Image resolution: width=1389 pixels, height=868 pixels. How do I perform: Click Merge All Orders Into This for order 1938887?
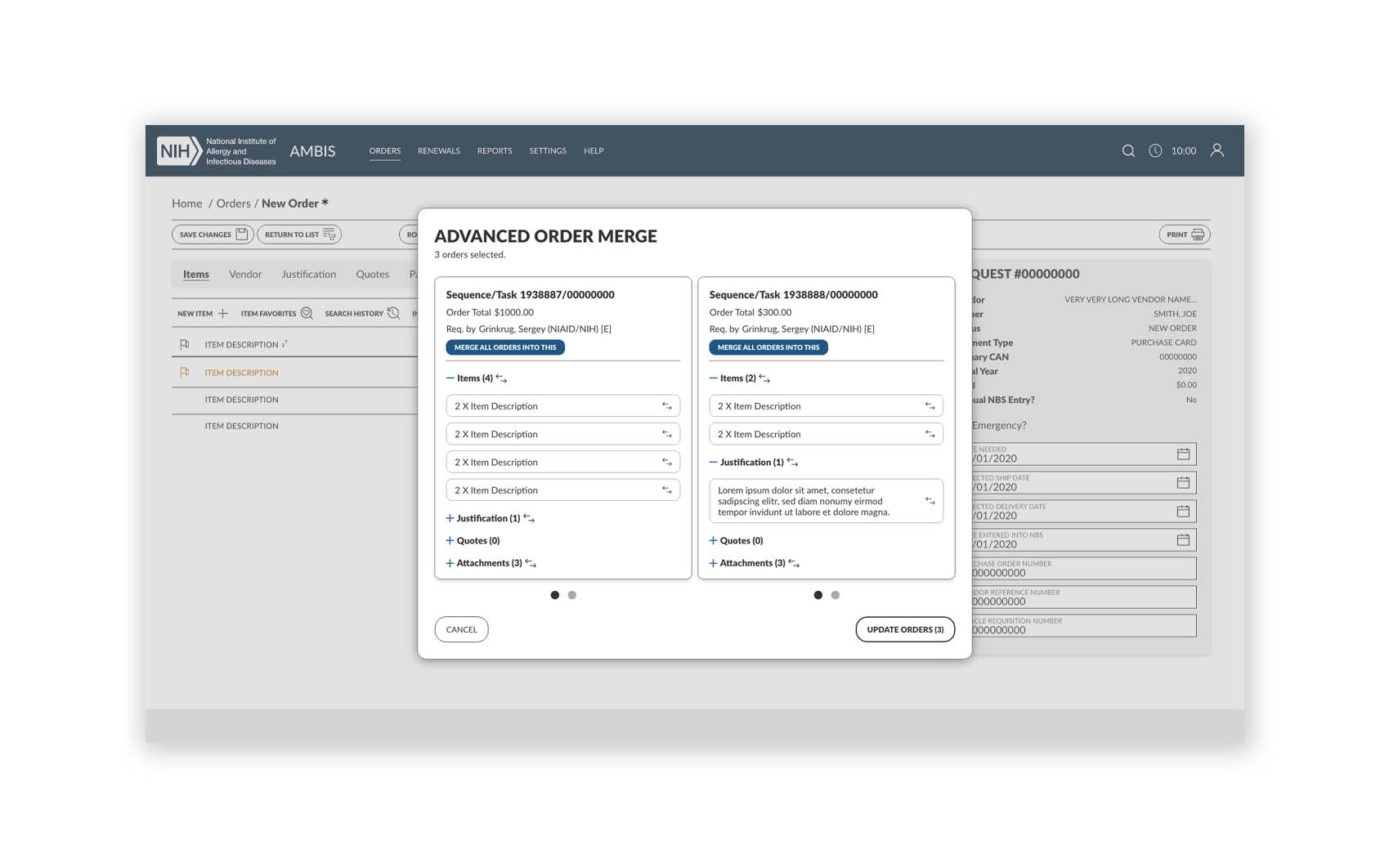coord(505,347)
